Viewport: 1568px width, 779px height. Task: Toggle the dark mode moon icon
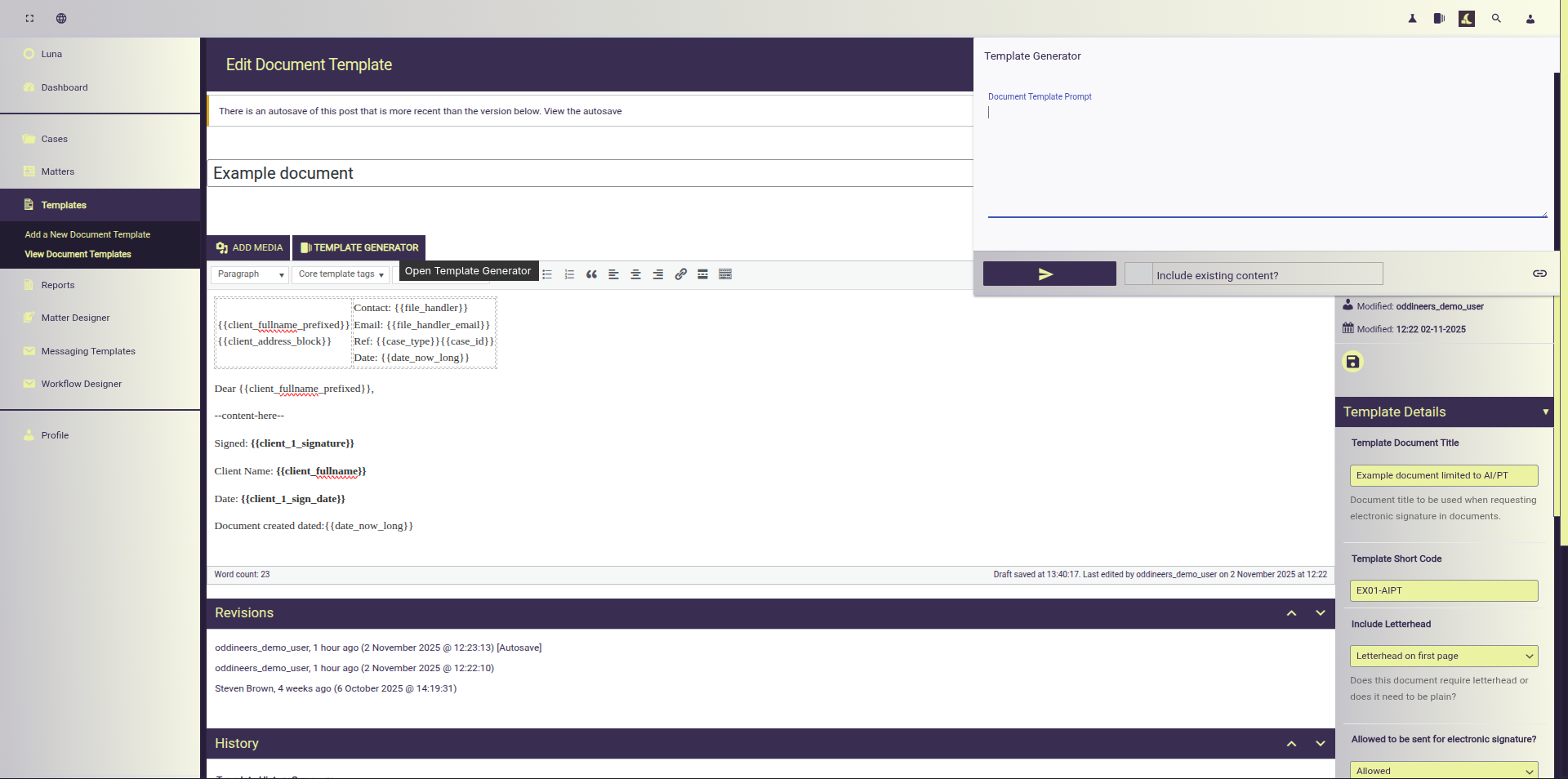tap(1467, 18)
